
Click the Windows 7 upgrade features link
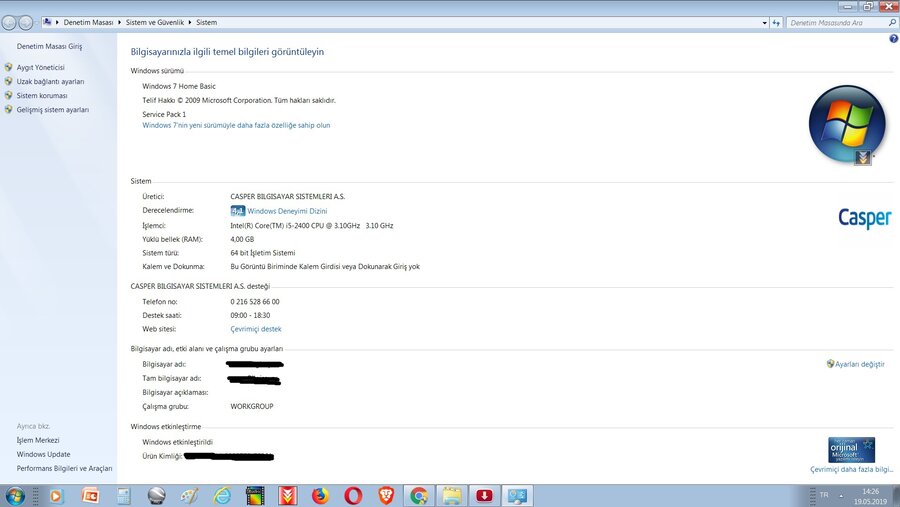tap(236, 125)
